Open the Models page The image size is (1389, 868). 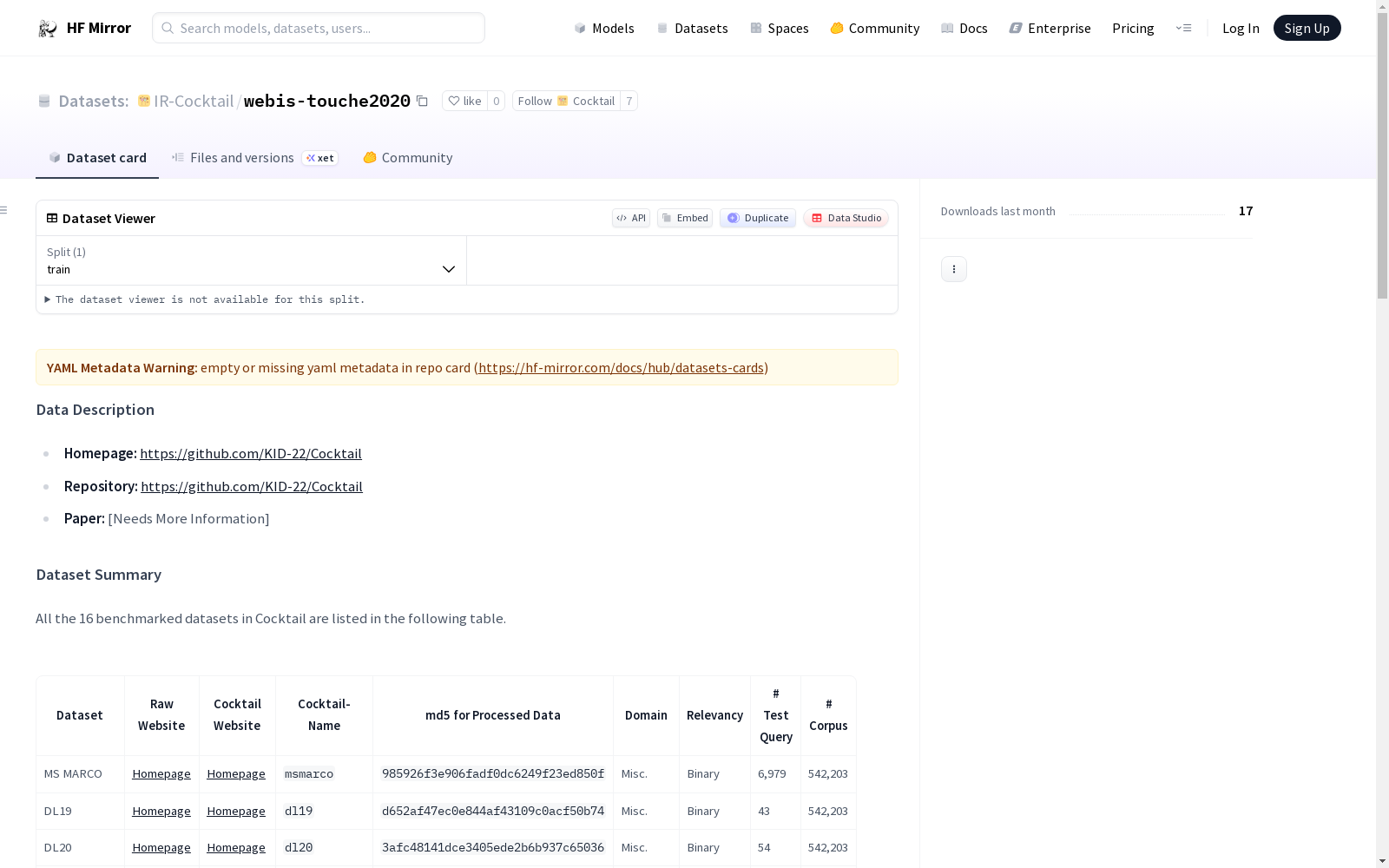coord(604,28)
